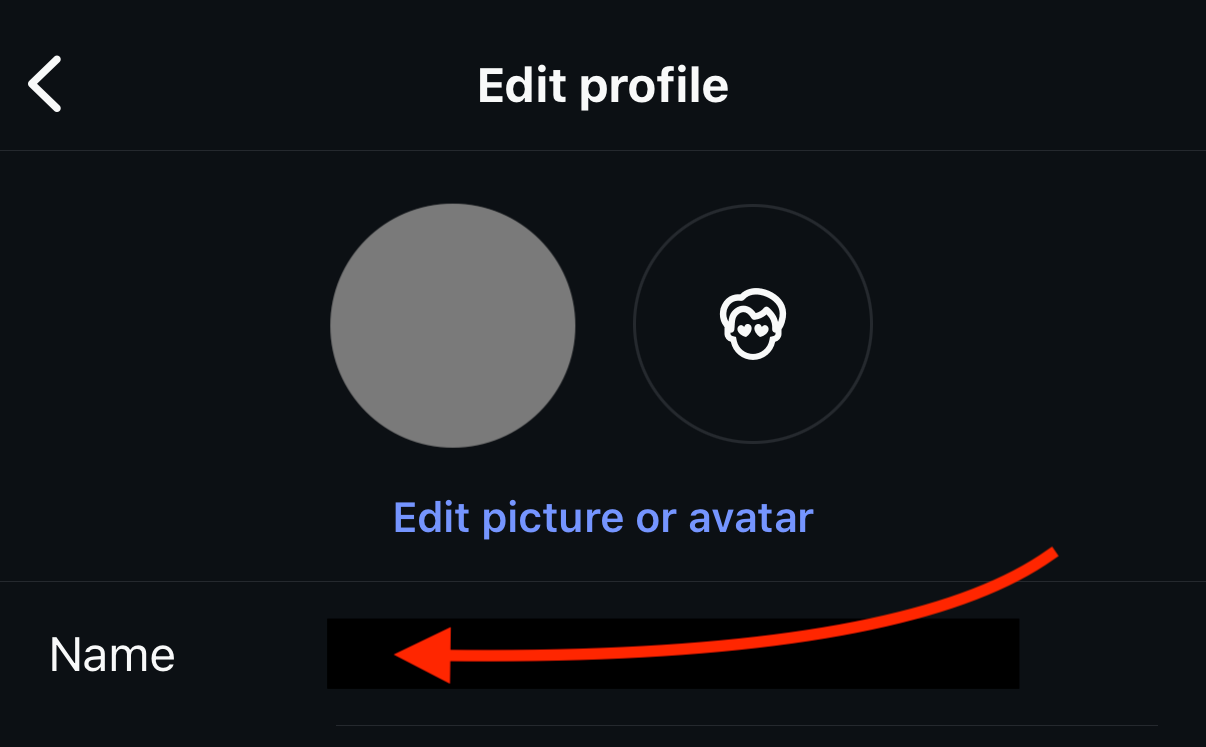
Task: Go back from the Edit profile screen
Action: (x=45, y=84)
